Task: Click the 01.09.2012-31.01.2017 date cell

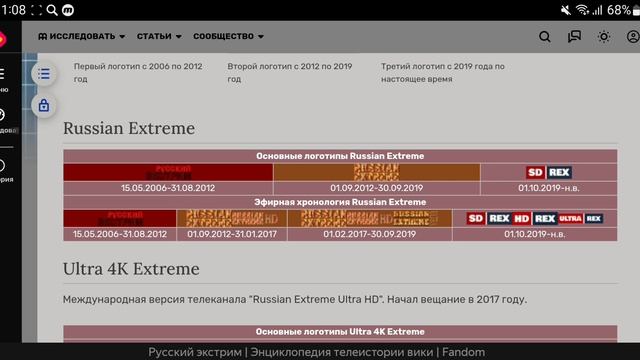Action: [232, 234]
